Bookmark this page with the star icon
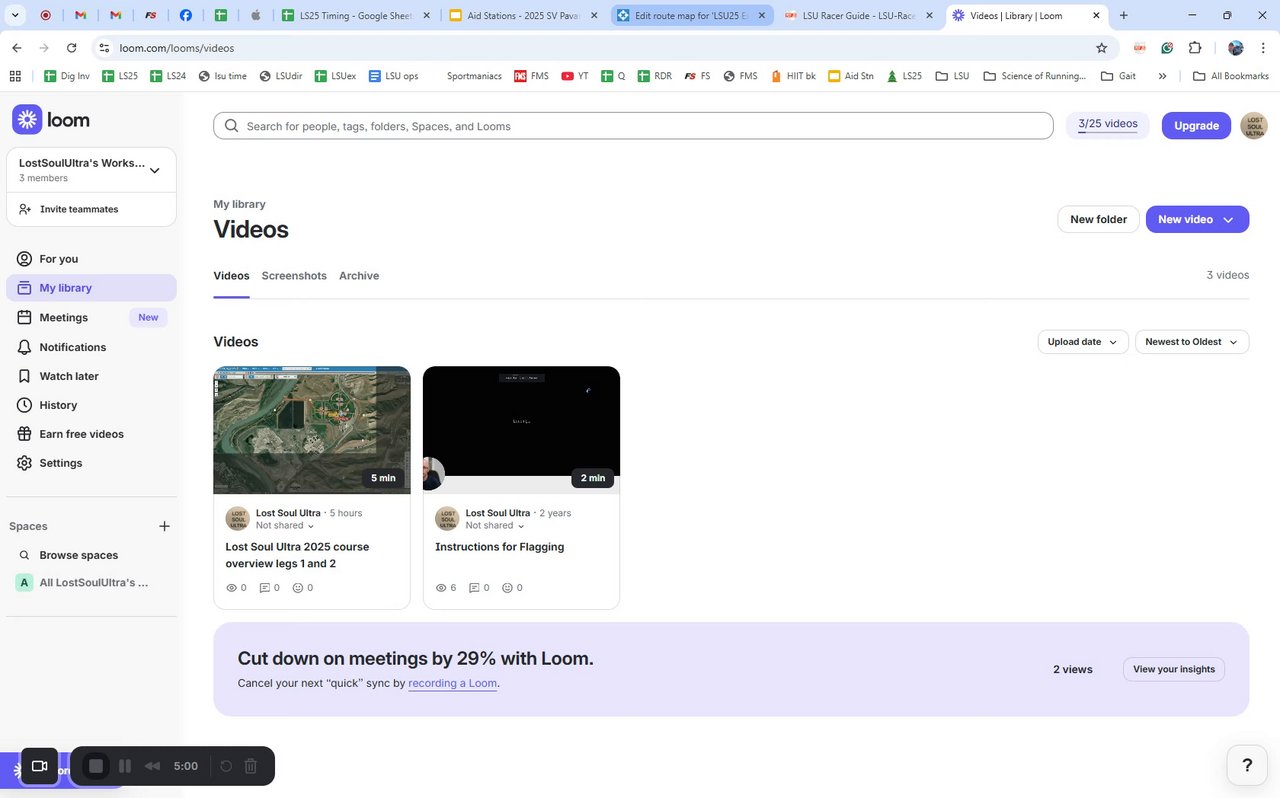This screenshot has width=1280, height=798. (1102, 48)
